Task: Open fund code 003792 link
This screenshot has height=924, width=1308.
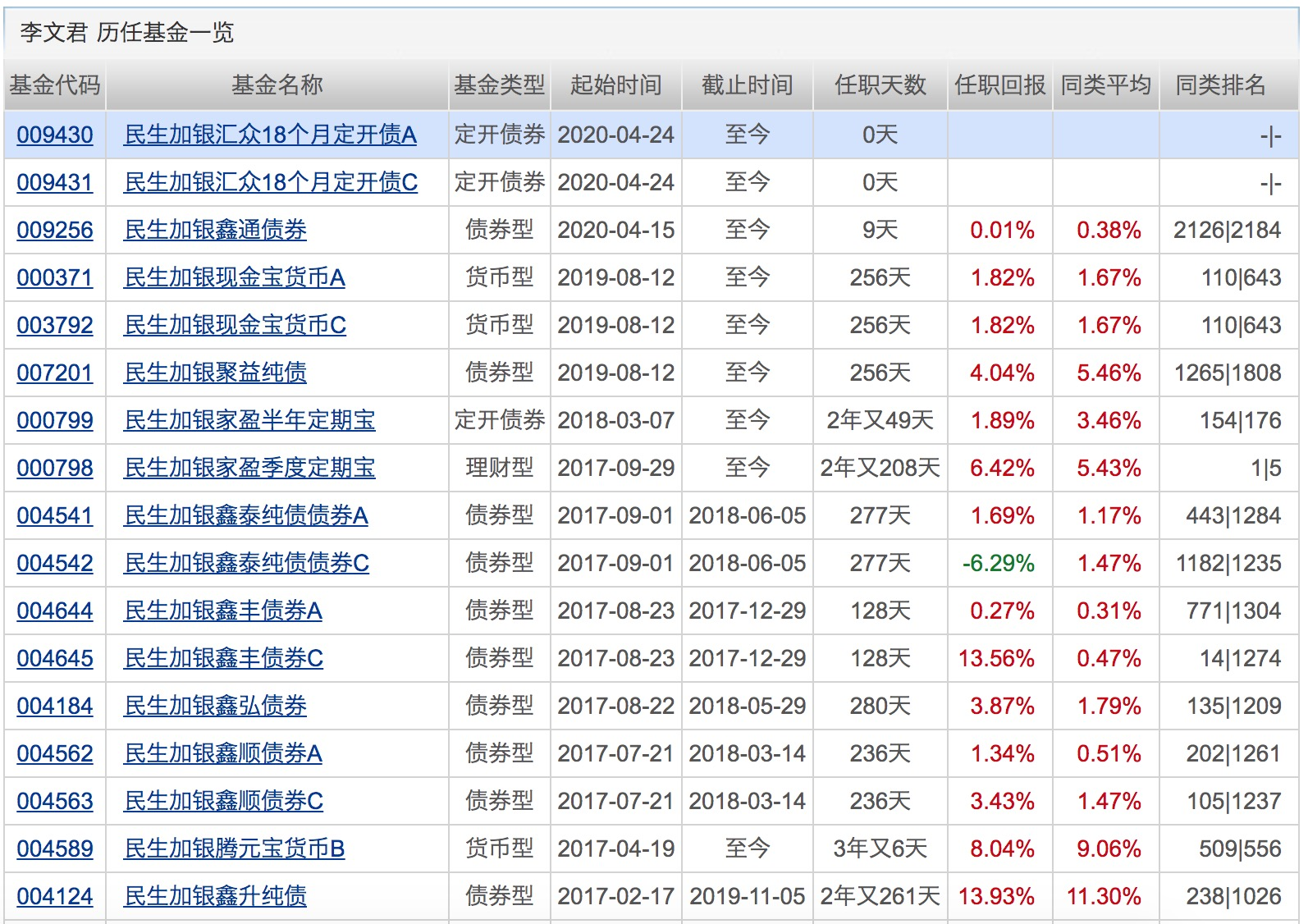Action: pos(55,325)
